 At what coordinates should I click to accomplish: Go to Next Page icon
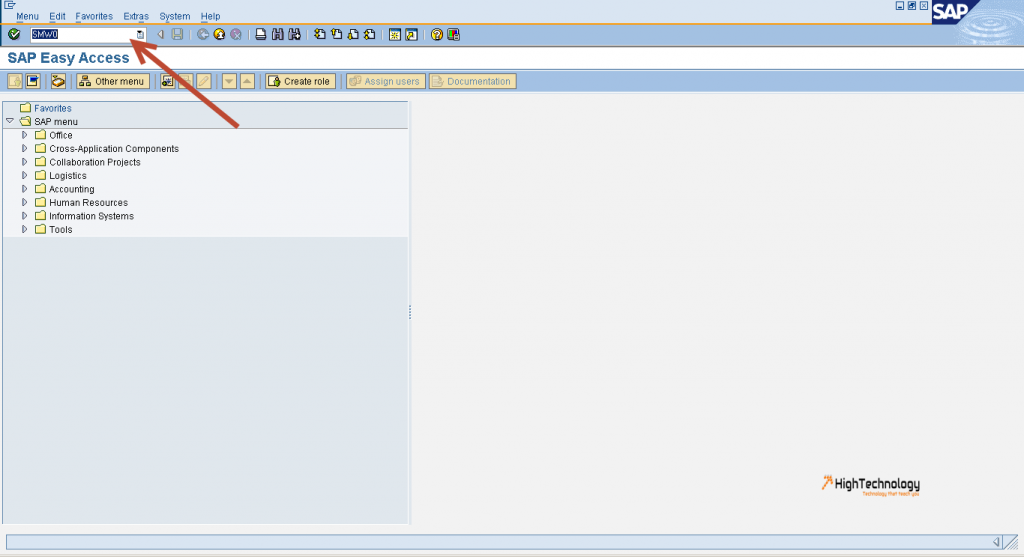(x=353, y=34)
